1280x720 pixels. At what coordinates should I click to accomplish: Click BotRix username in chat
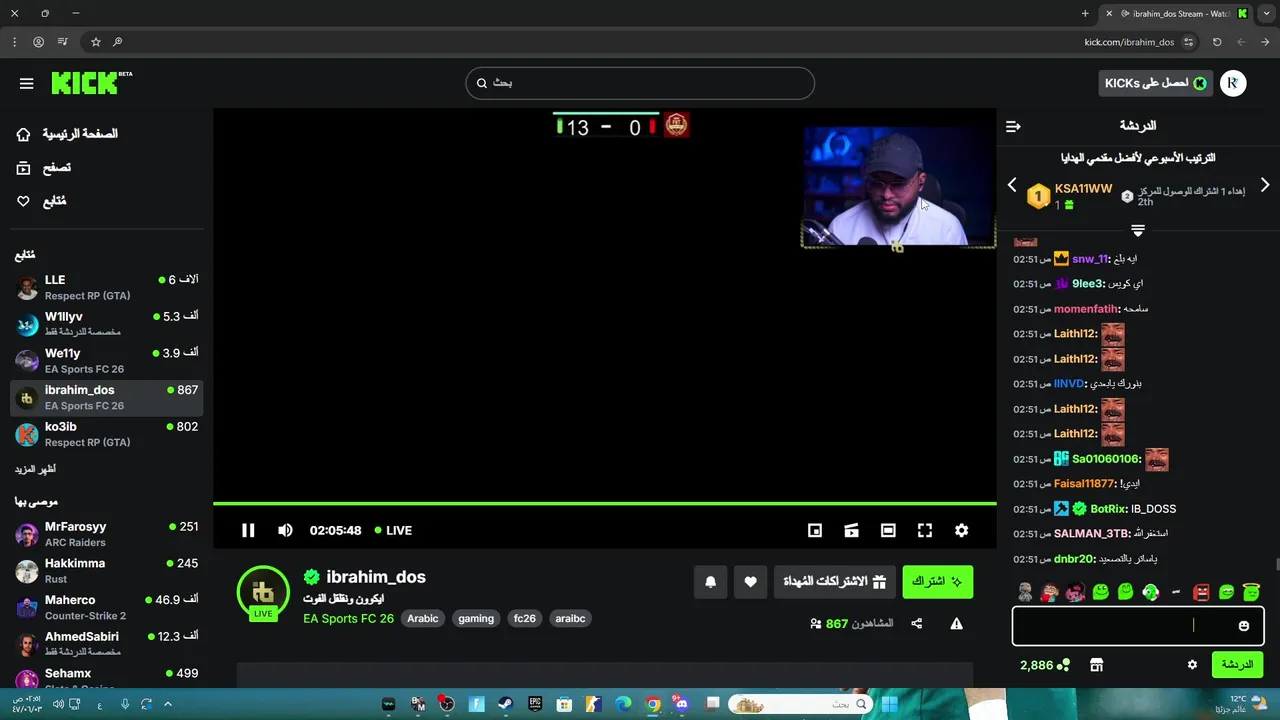click(1108, 509)
